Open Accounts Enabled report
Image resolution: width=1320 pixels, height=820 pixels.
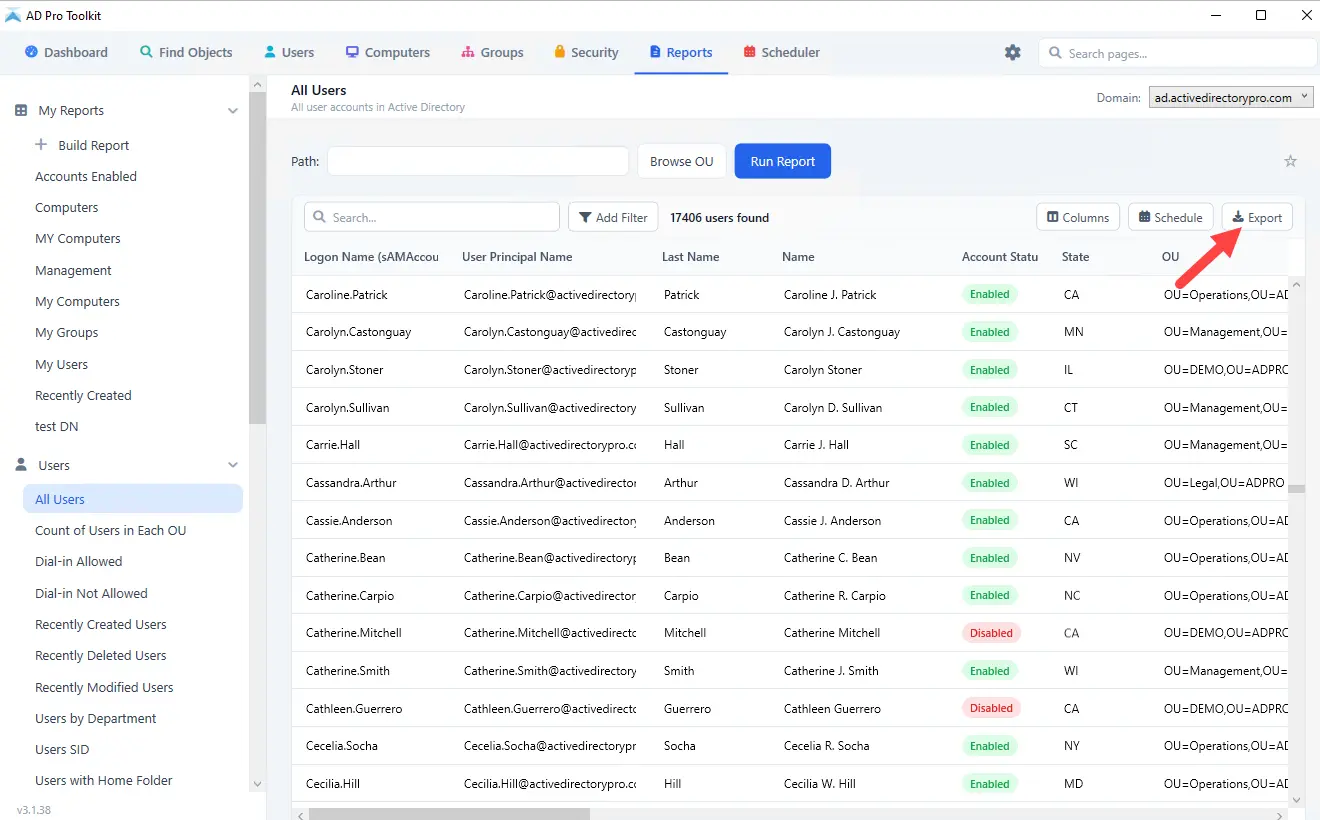point(86,176)
